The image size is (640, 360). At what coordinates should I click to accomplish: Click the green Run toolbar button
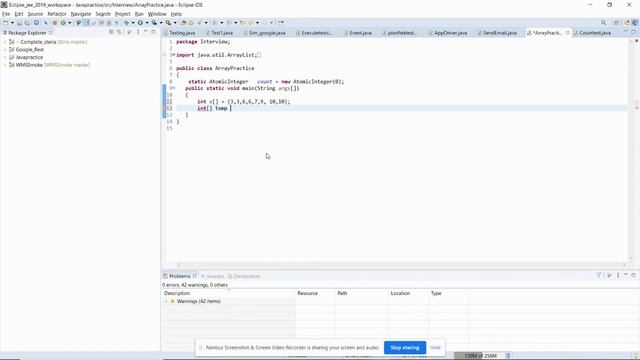pyautogui.click(x=140, y=23)
